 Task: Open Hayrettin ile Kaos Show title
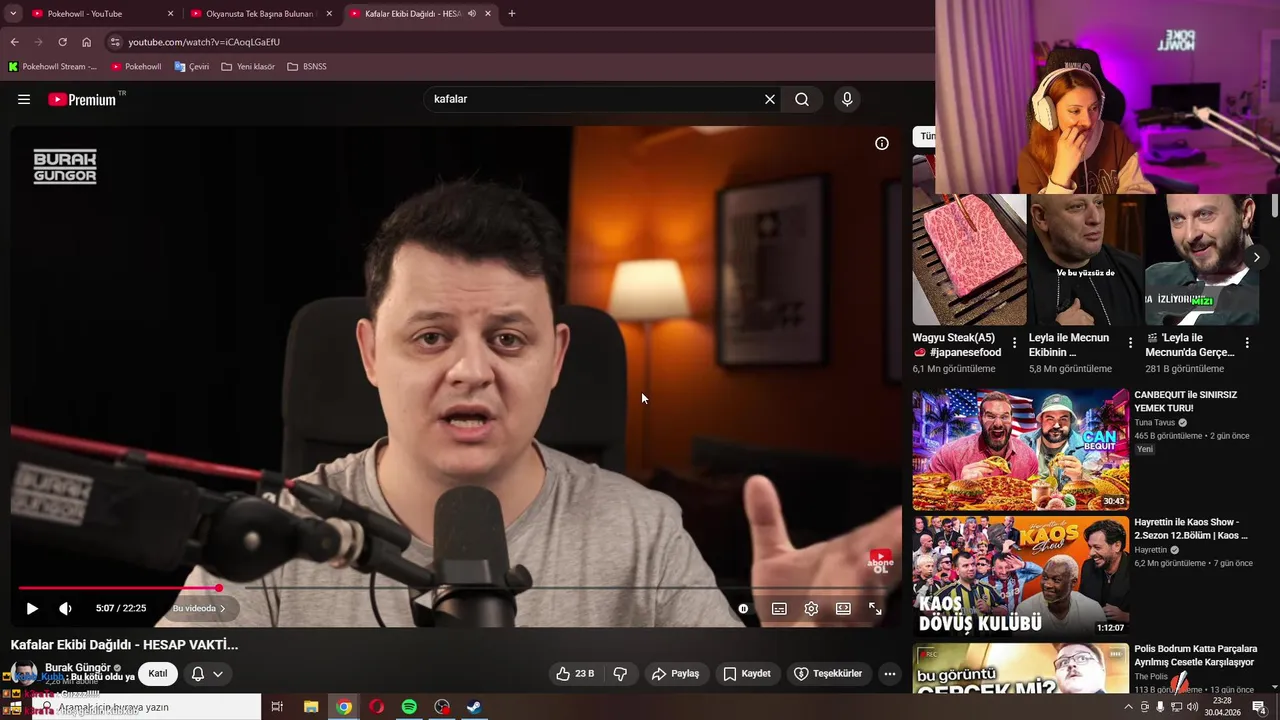pyautogui.click(x=1191, y=529)
